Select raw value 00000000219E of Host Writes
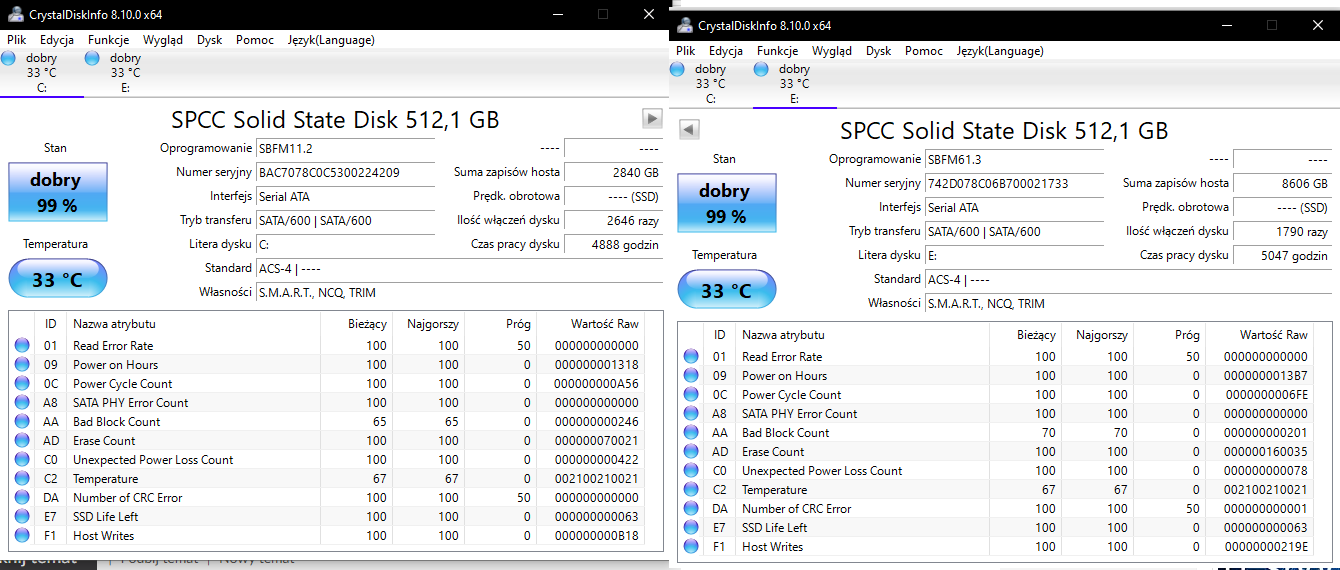This screenshot has width=1340, height=570. pyautogui.click(x=1265, y=547)
